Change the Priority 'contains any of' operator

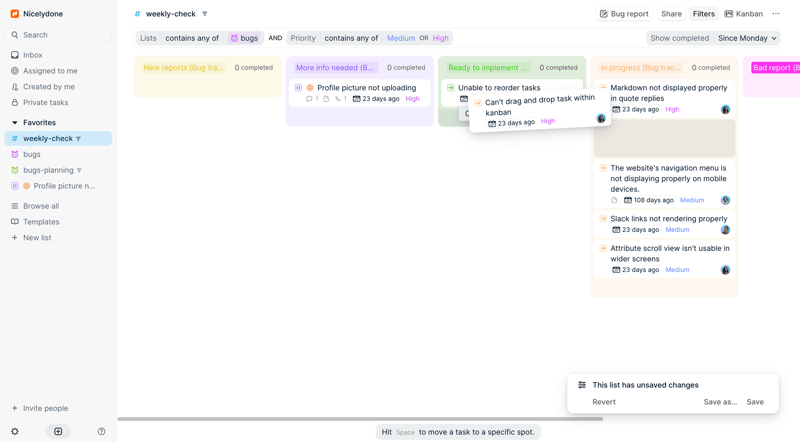351,38
